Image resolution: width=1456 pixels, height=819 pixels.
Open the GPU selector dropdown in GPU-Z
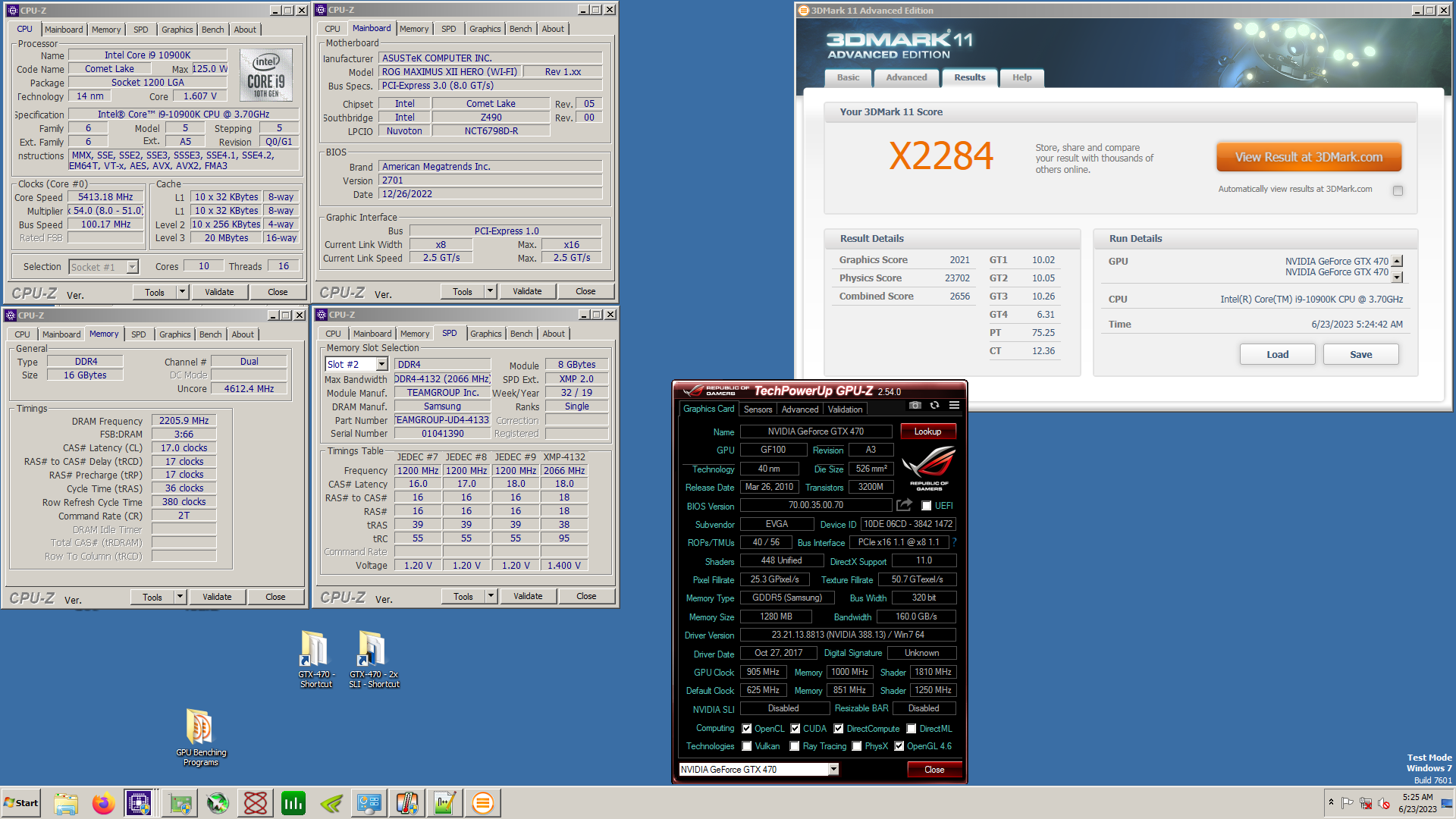[833, 769]
